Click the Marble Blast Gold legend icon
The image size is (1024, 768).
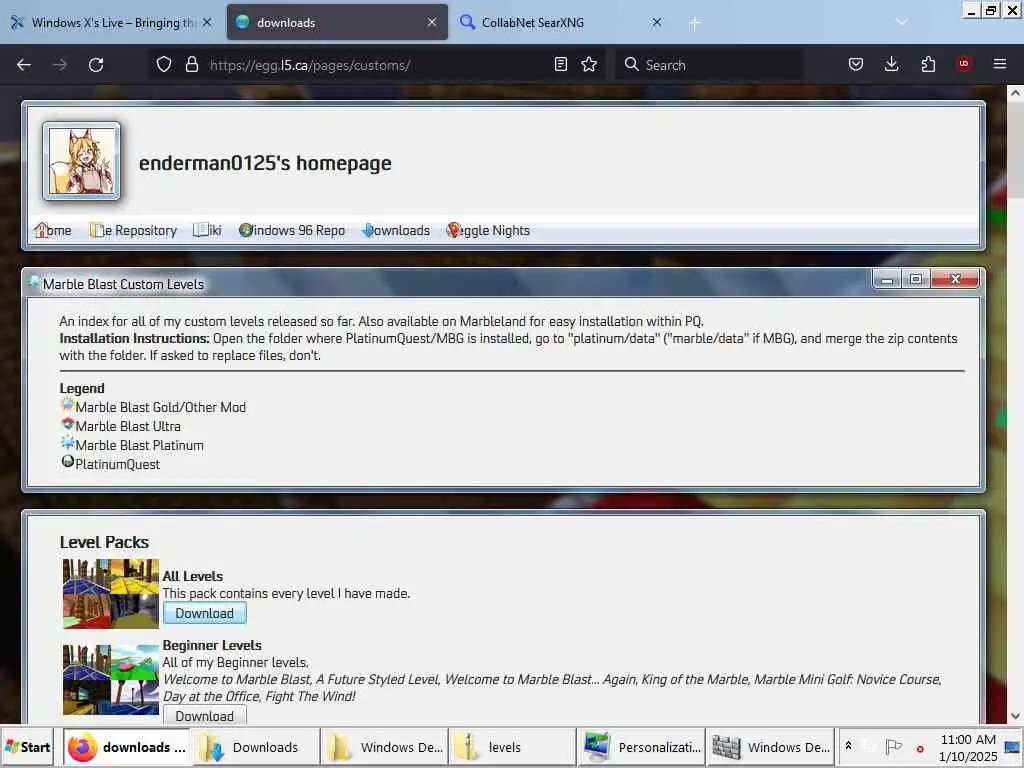67,405
